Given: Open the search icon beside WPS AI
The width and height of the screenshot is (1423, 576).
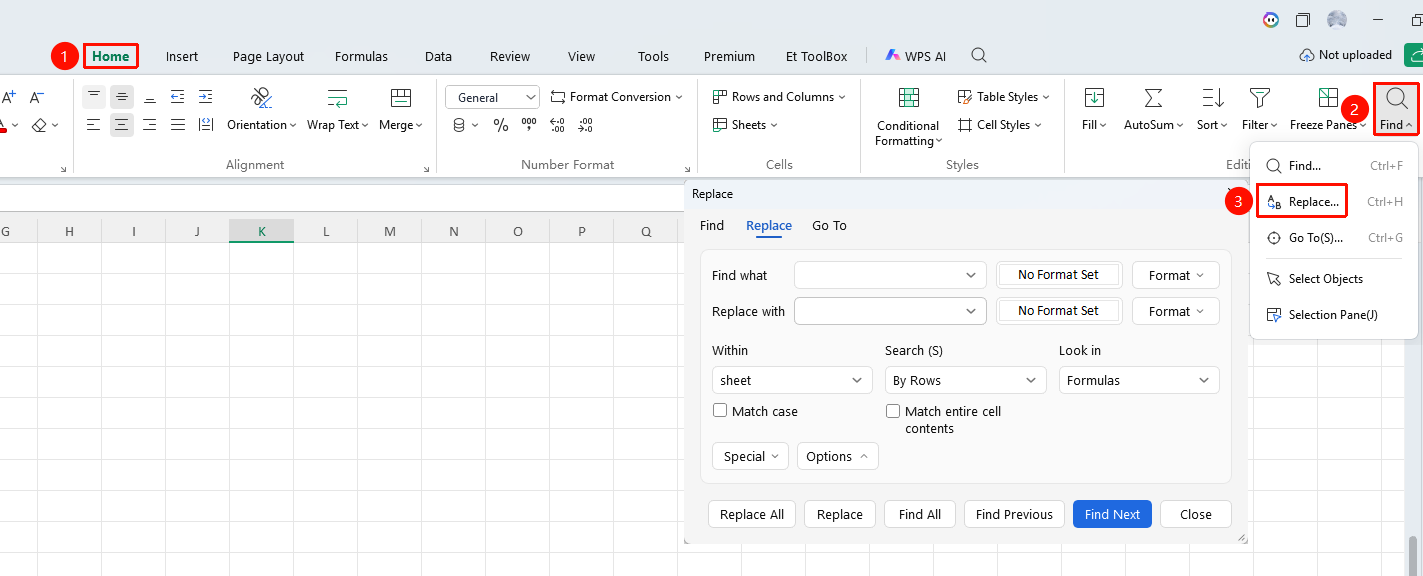Looking at the screenshot, I should [979, 56].
